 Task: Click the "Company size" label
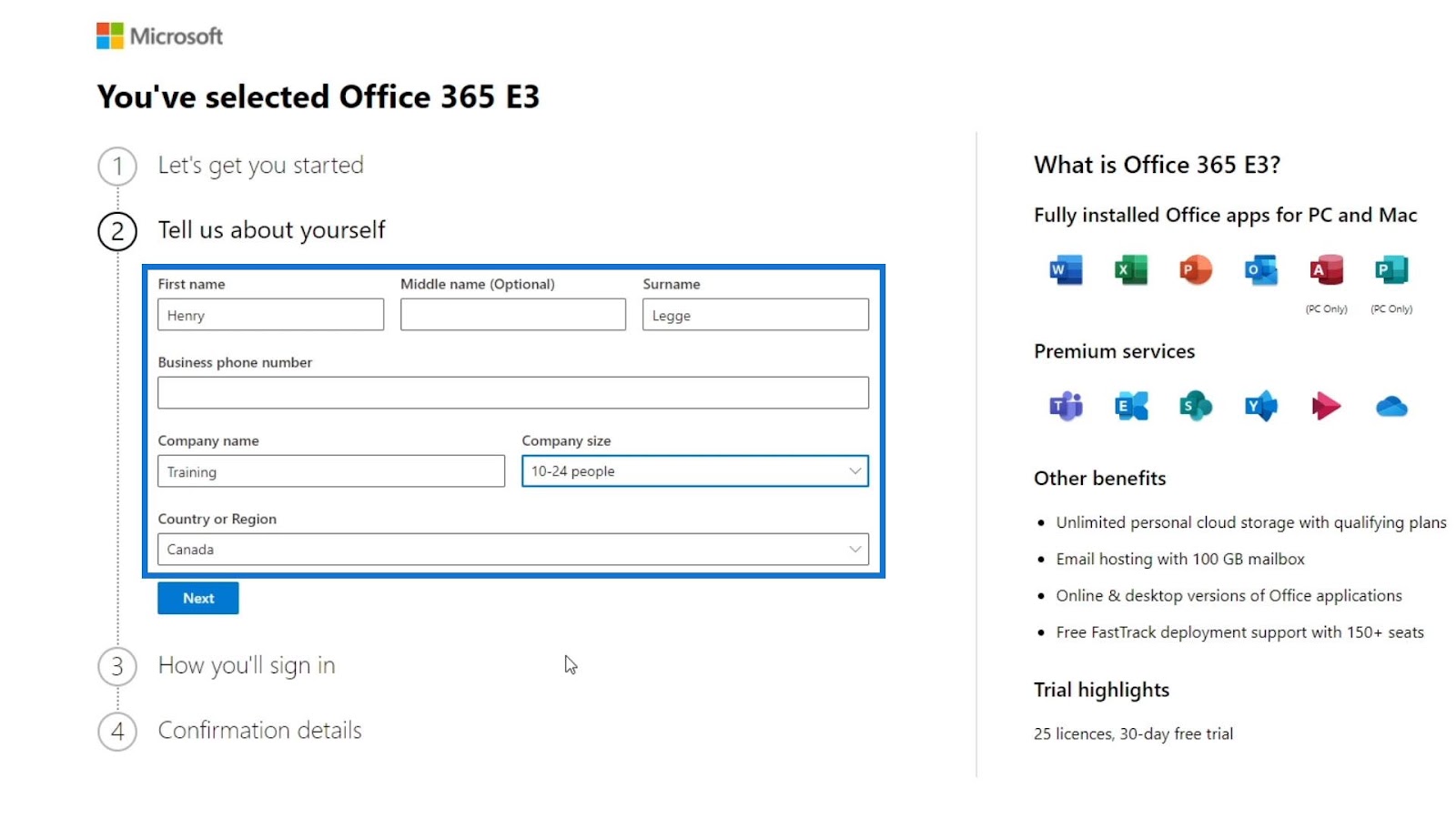(x=566, y=440)
